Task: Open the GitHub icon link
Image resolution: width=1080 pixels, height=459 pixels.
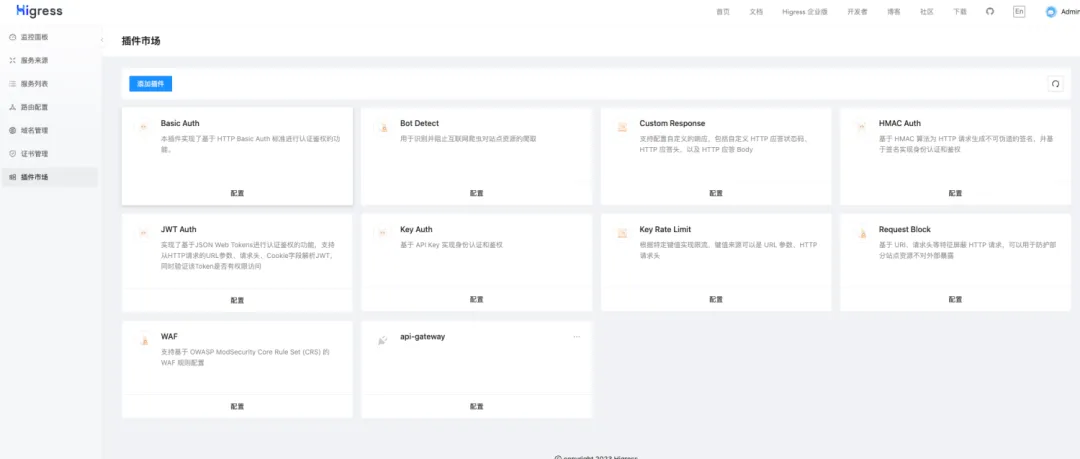Action: [x=990, y=12]
